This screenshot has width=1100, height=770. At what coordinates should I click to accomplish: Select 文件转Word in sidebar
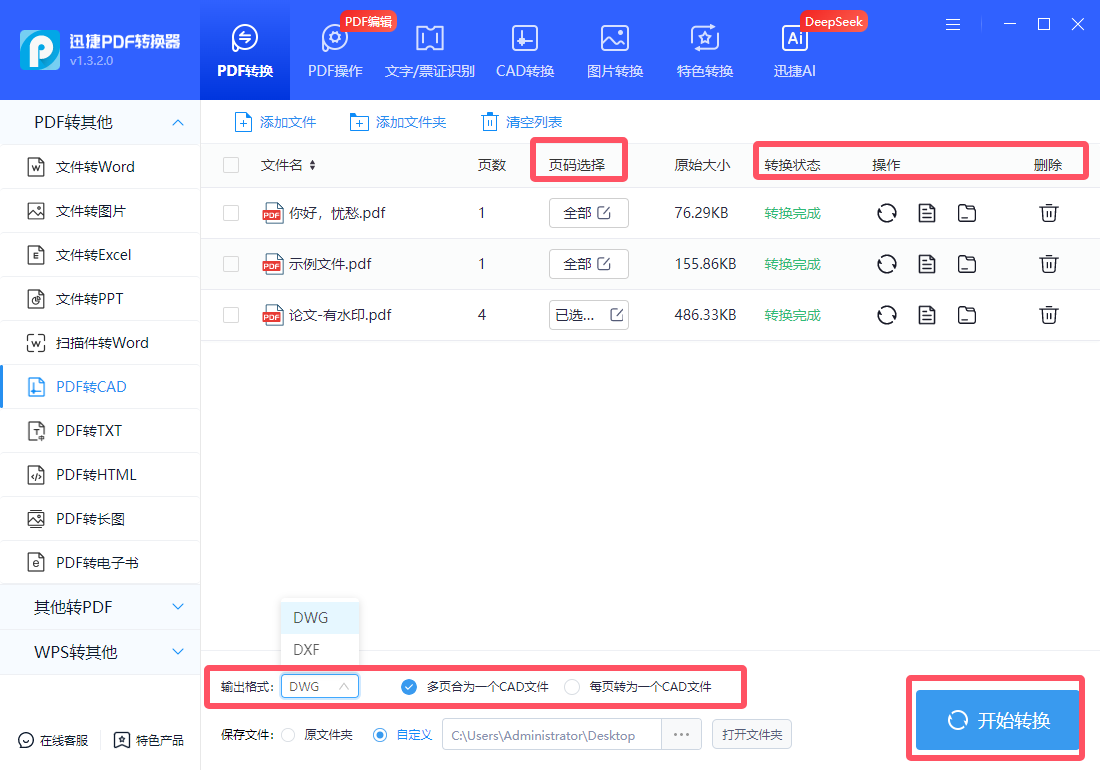click(100, 167)
